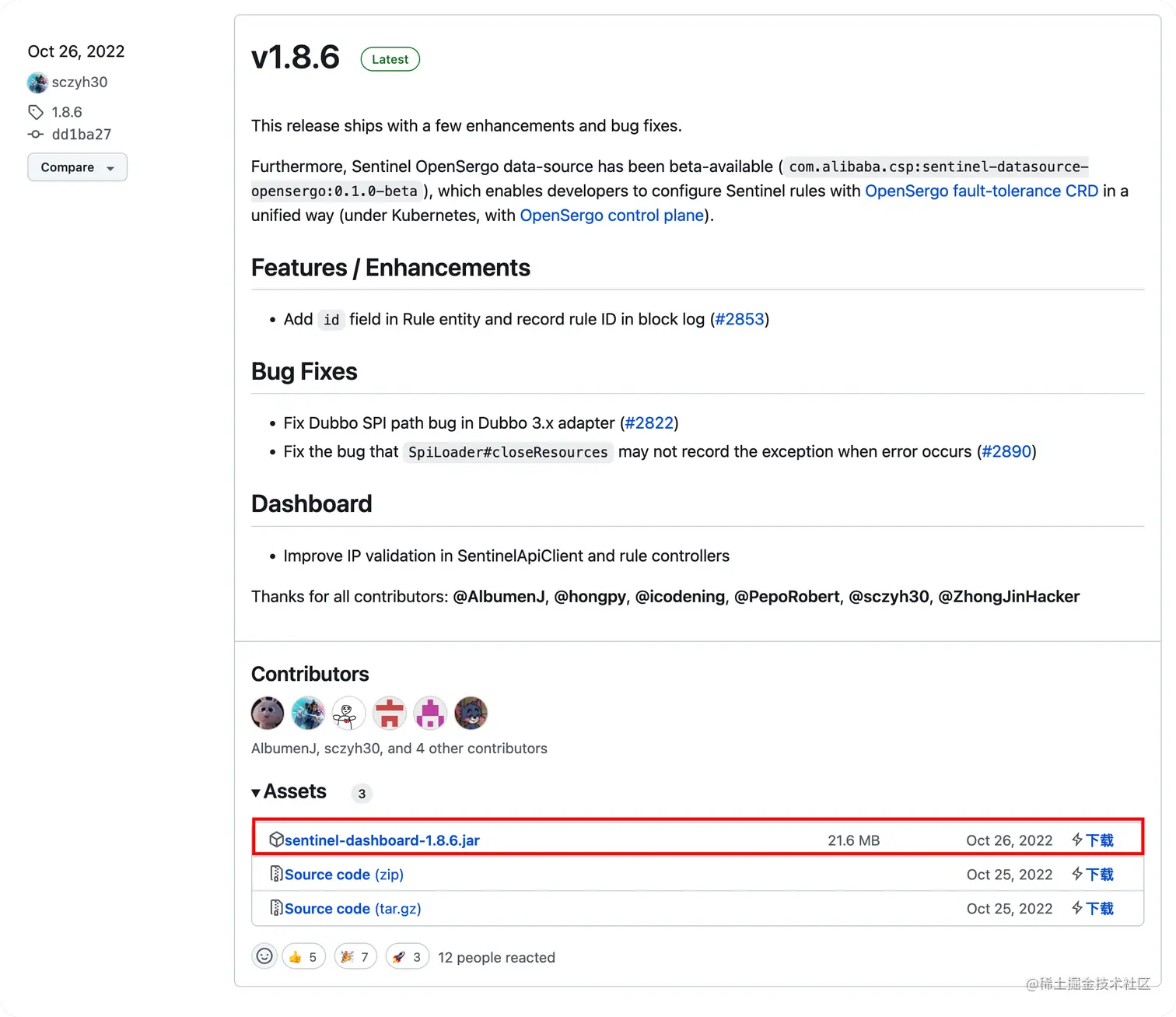Screen dimensions: 1176x1017
Task: Click the first contributor avatar AlbumenJ
Action: coord(268,713)
